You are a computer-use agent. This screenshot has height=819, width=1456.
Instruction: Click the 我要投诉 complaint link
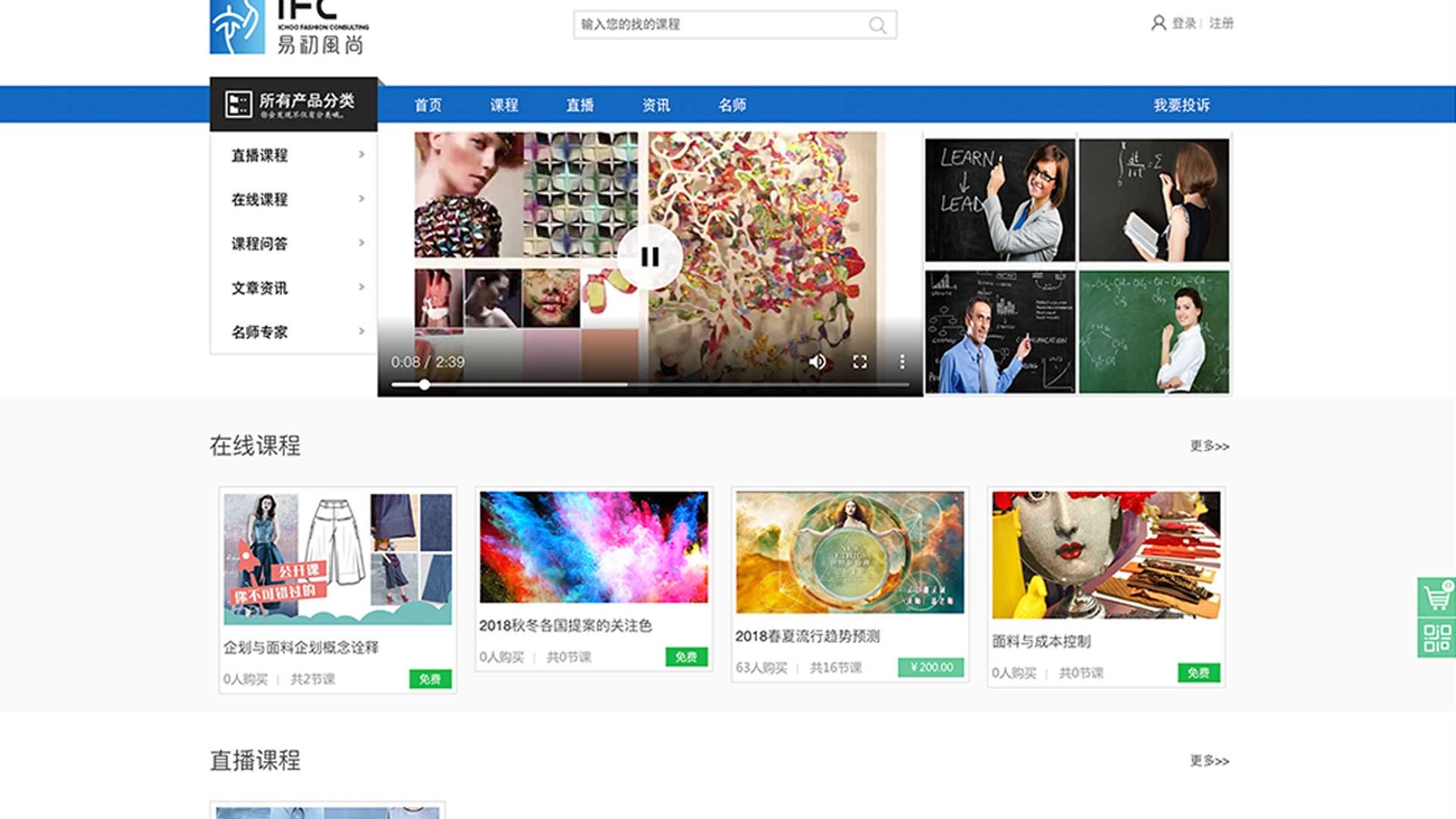click(1181, 105)
